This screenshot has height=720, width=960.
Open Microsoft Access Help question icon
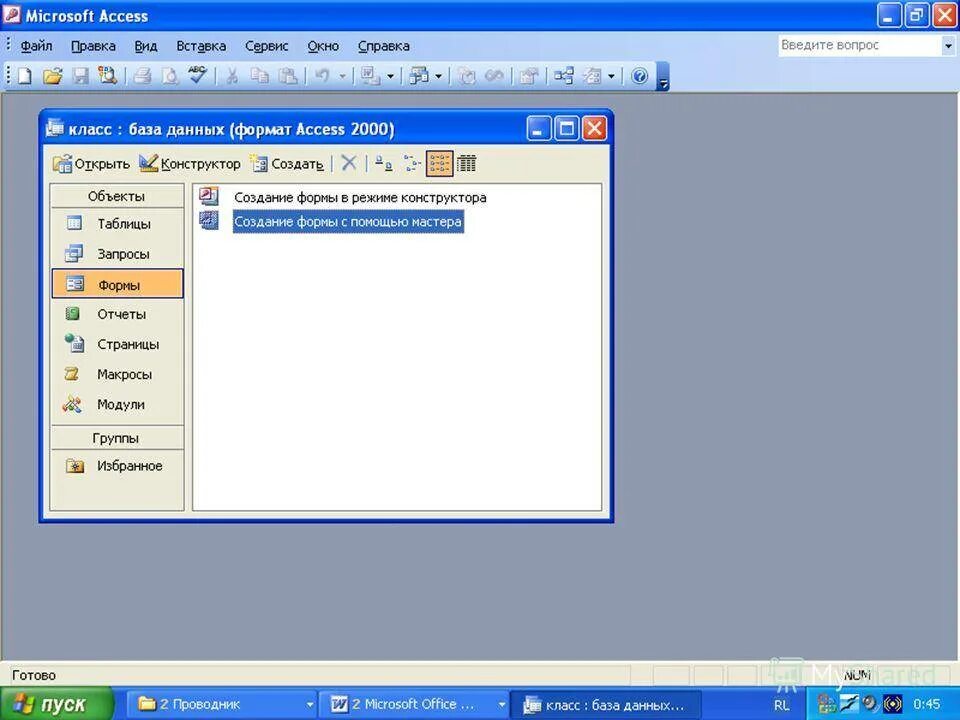639,76
